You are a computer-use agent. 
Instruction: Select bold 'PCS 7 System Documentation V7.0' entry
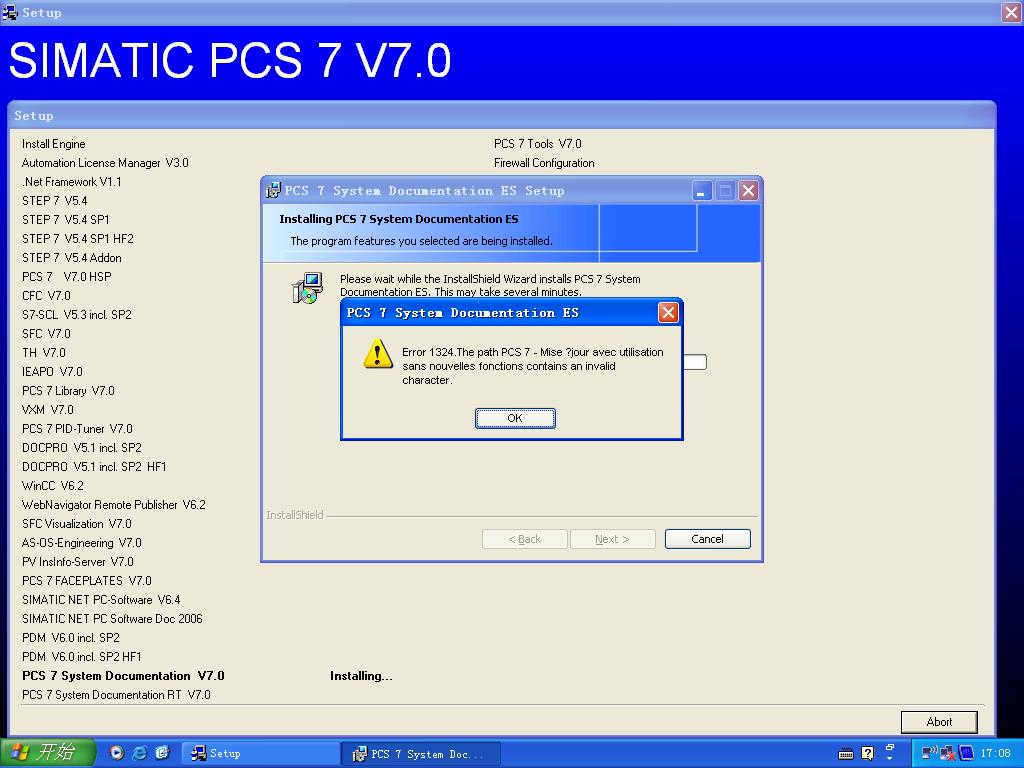123,675
